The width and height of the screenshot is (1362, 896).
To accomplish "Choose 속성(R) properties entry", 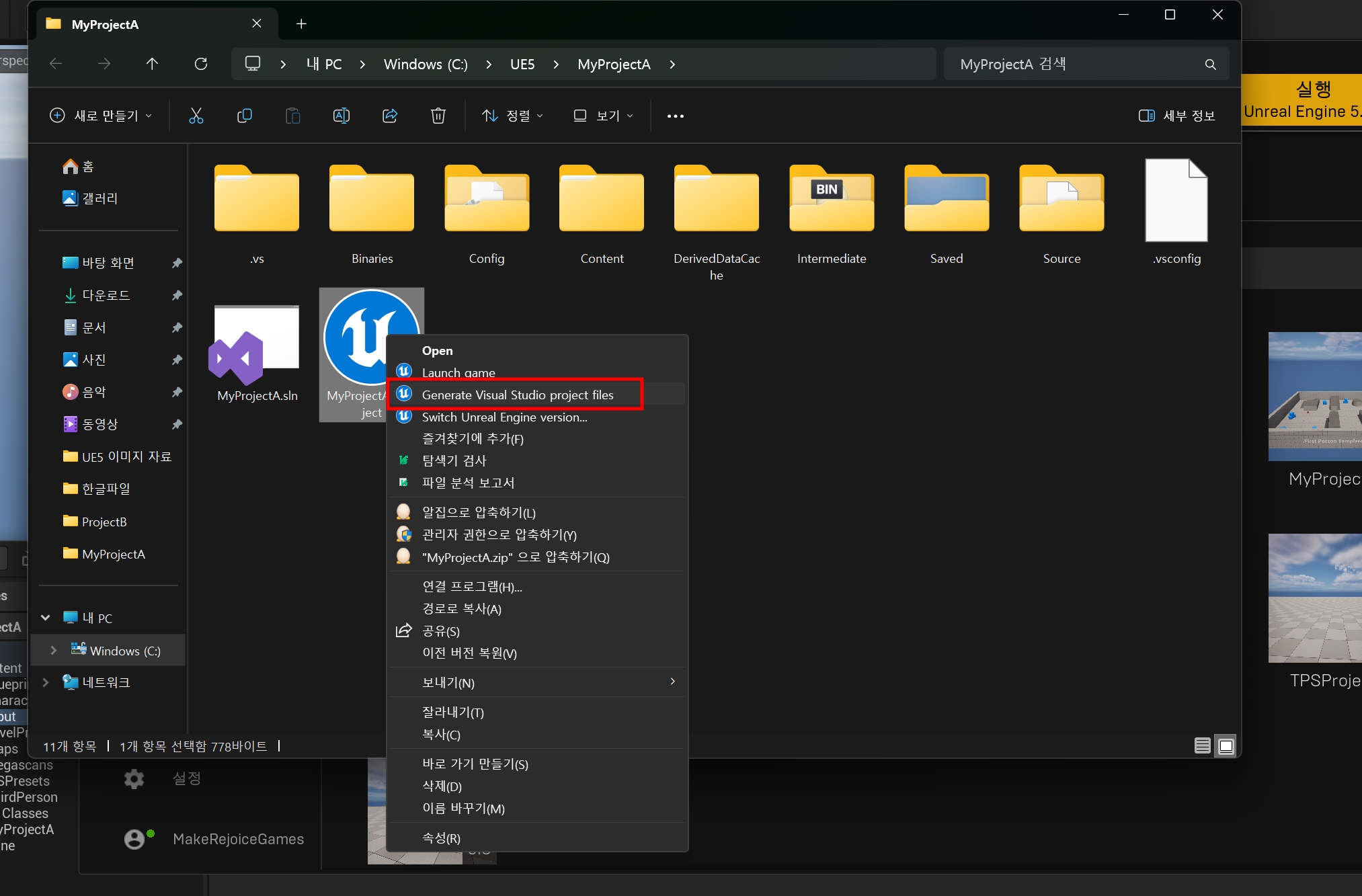I will (x=538, y=838).
